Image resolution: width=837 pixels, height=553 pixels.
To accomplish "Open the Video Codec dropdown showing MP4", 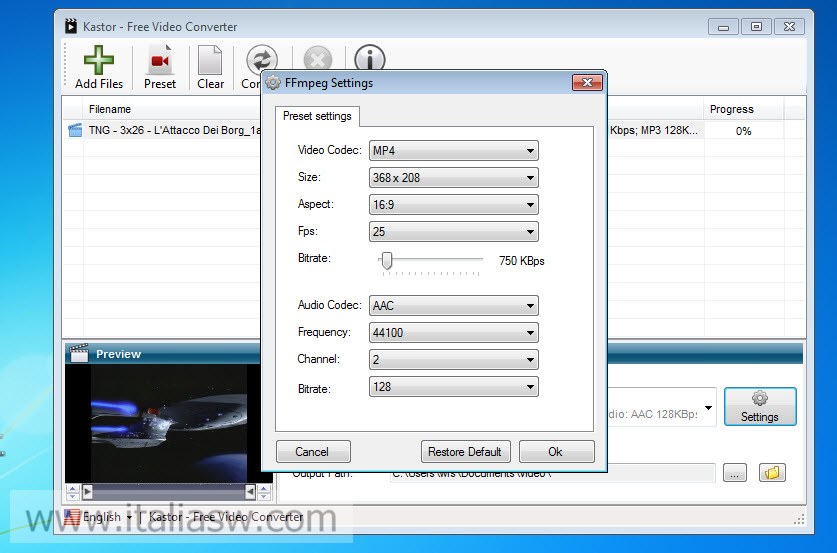I will click(x=453, y=151).
